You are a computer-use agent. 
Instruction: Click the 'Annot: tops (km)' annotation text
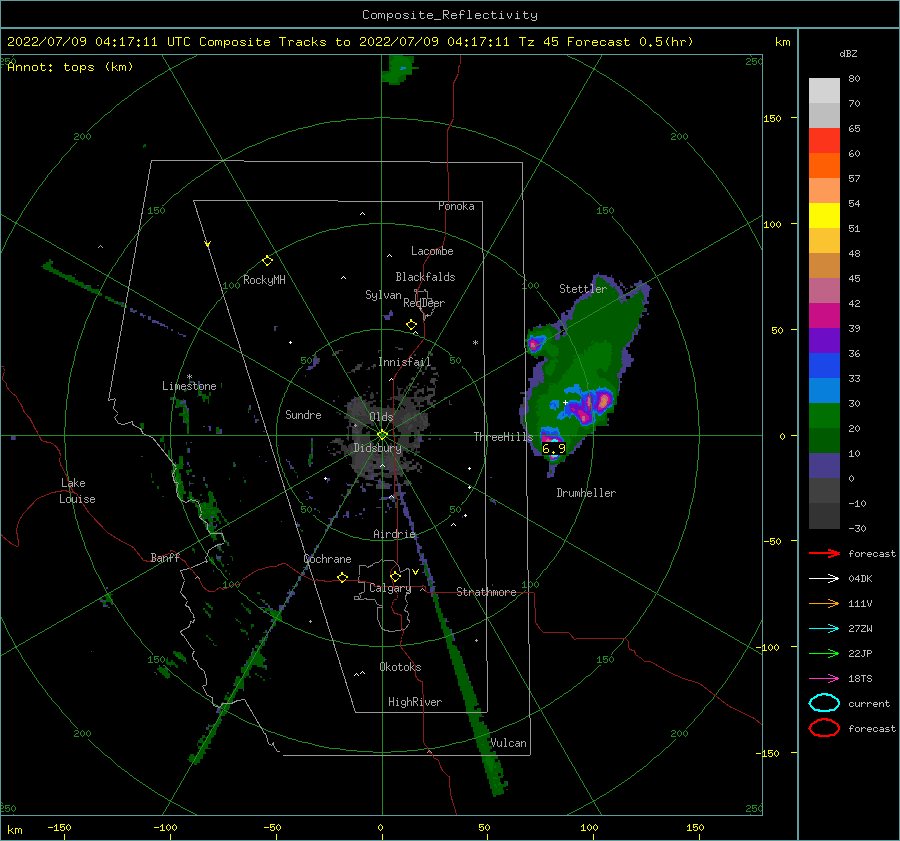(70, 67)
